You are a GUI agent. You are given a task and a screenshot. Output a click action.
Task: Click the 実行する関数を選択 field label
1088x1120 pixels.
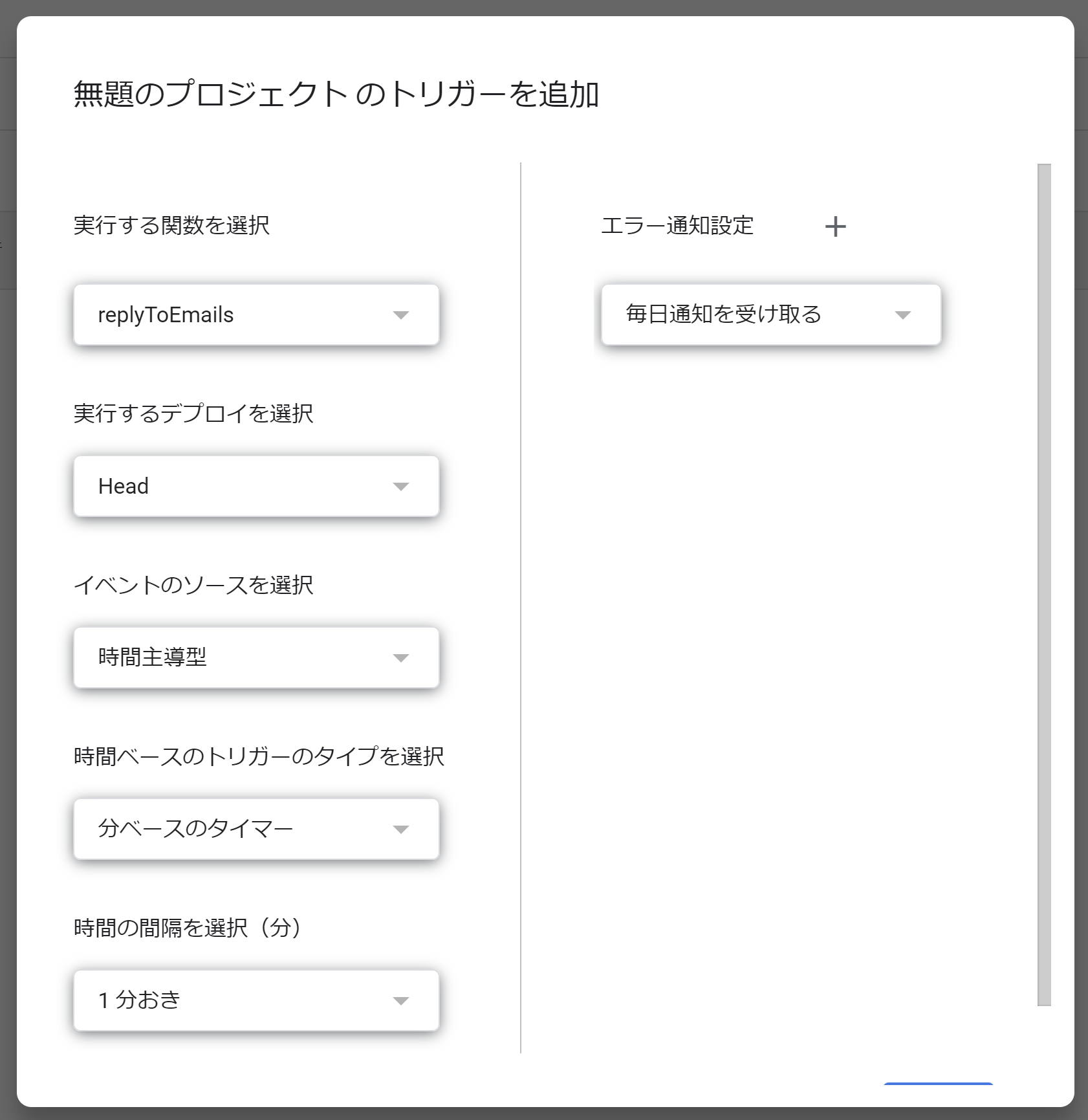coord(173,225)
